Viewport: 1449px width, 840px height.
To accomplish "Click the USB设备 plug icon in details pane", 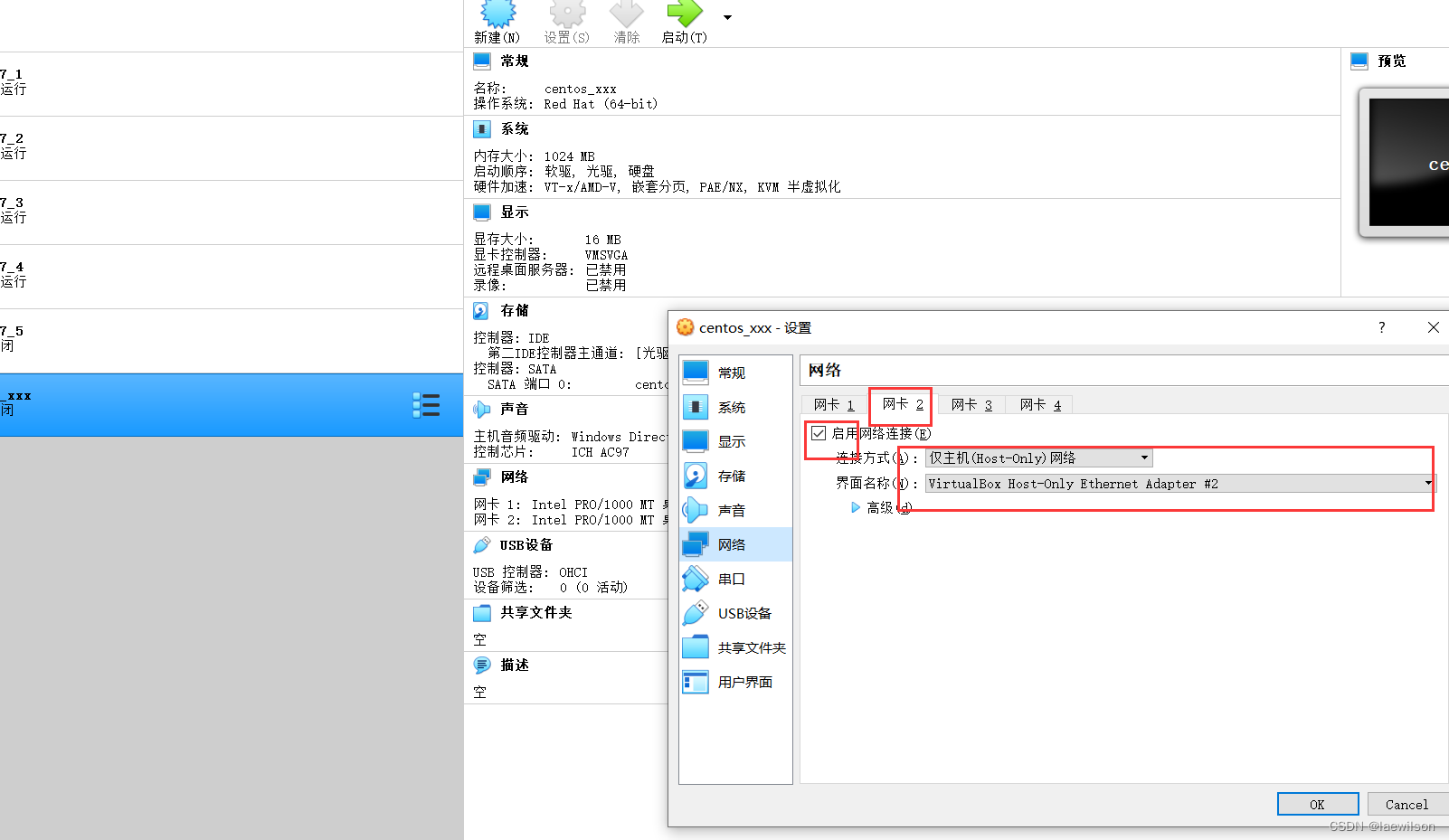I will coord(481,544).
